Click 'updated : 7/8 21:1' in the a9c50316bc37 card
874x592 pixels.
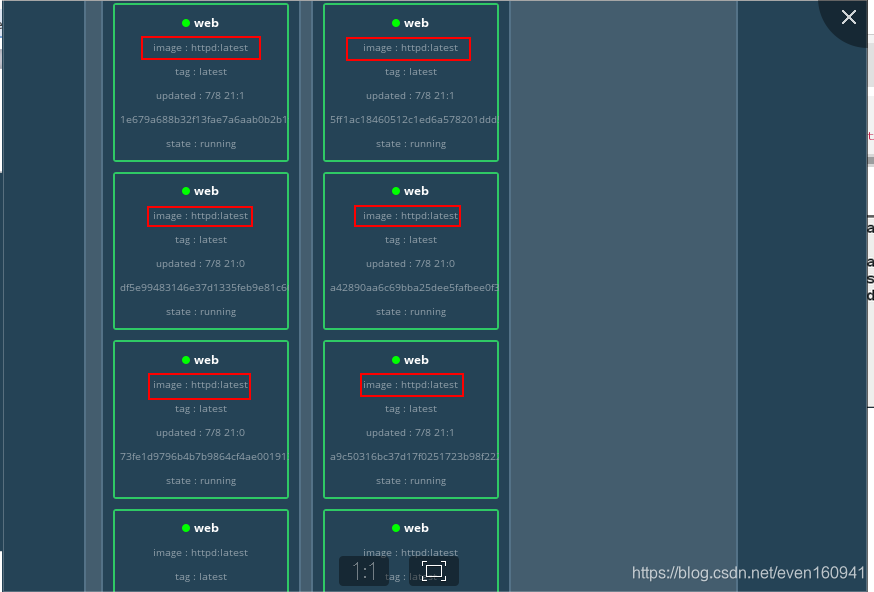(410, 433)
